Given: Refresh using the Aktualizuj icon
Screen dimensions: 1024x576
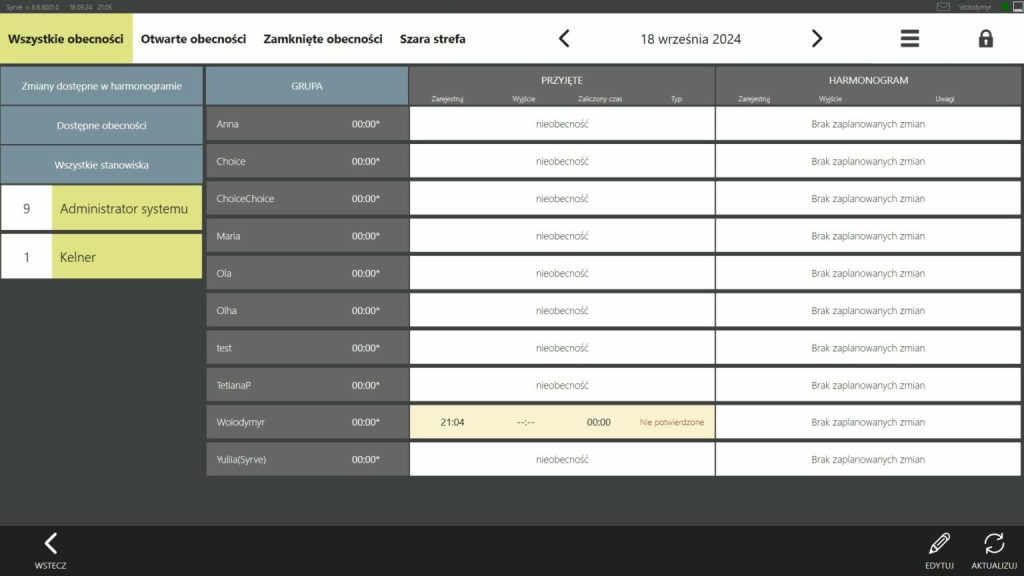Looking at the screenshot, I should (x=993, y=544).
